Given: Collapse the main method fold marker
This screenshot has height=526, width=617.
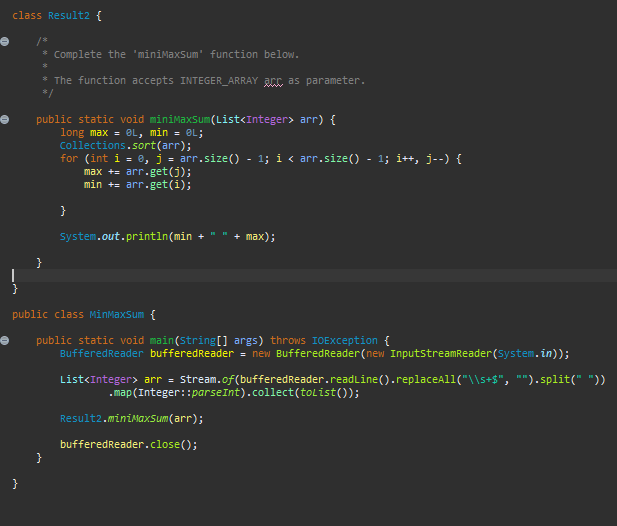Looking at the screenshot, I should click(x=5, y=340).
